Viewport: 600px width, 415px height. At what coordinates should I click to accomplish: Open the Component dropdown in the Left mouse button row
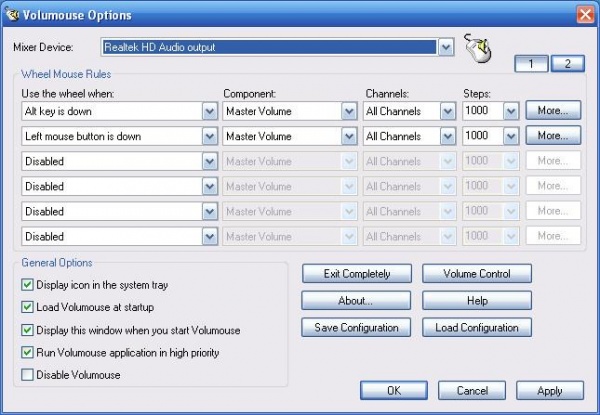click(349, 136)
